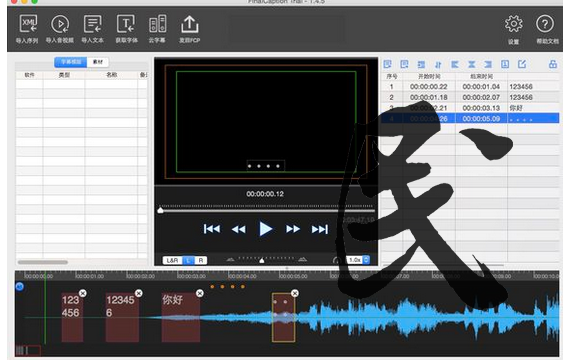Click the subtitle caption box in preview
Screen dimensions: 563x360
coord(265,166)
